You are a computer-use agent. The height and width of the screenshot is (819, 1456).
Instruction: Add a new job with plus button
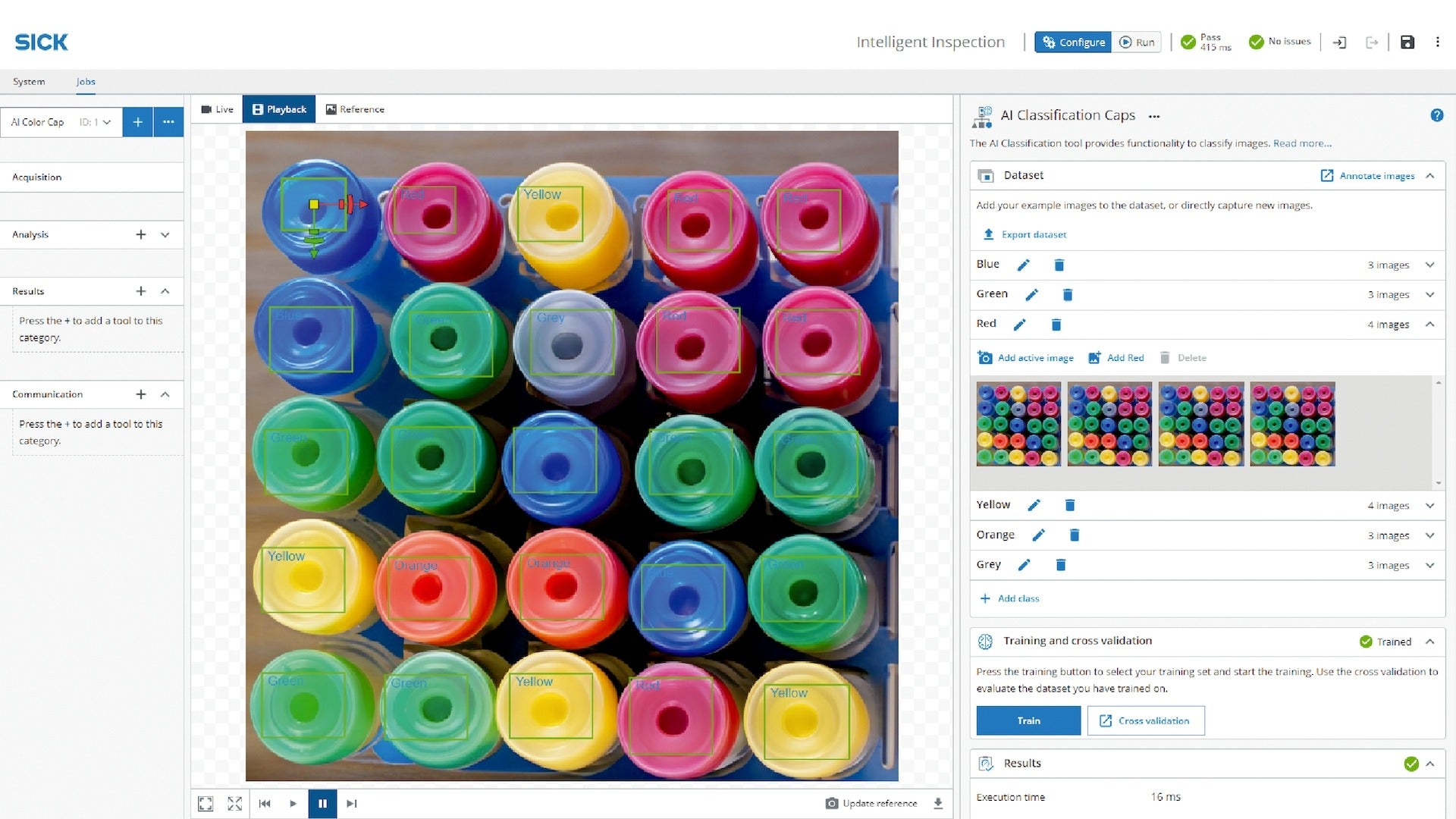tap(137, 122)
